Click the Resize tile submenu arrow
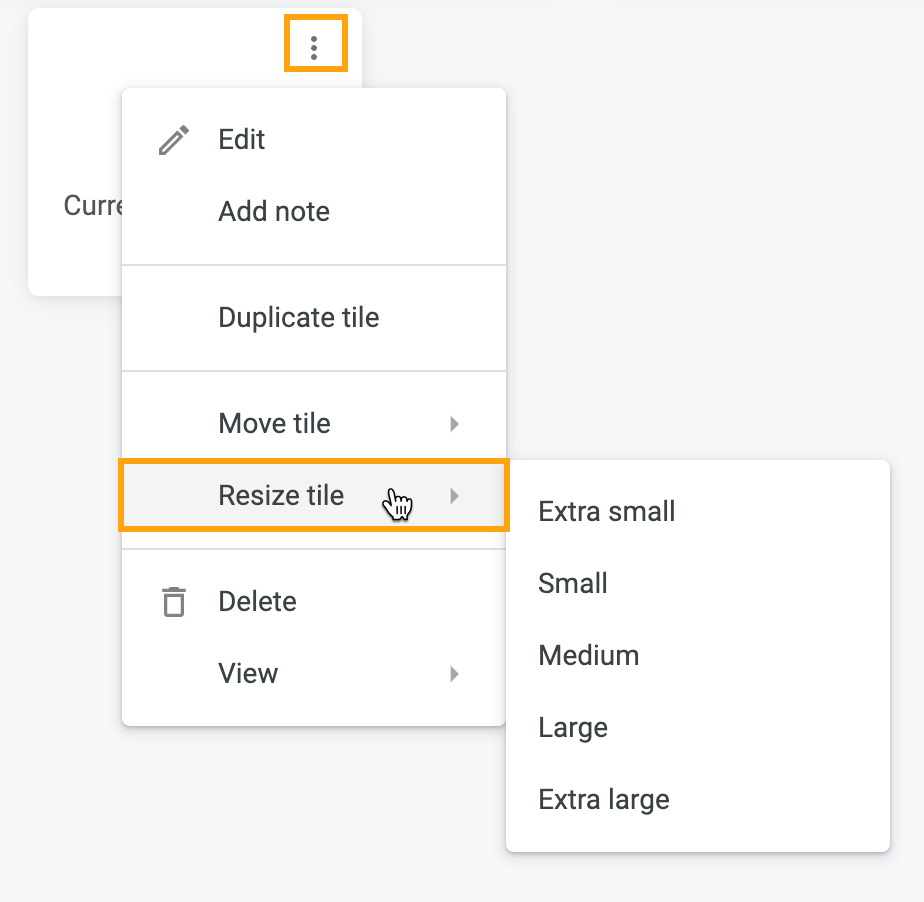 (x=454, y=495)
